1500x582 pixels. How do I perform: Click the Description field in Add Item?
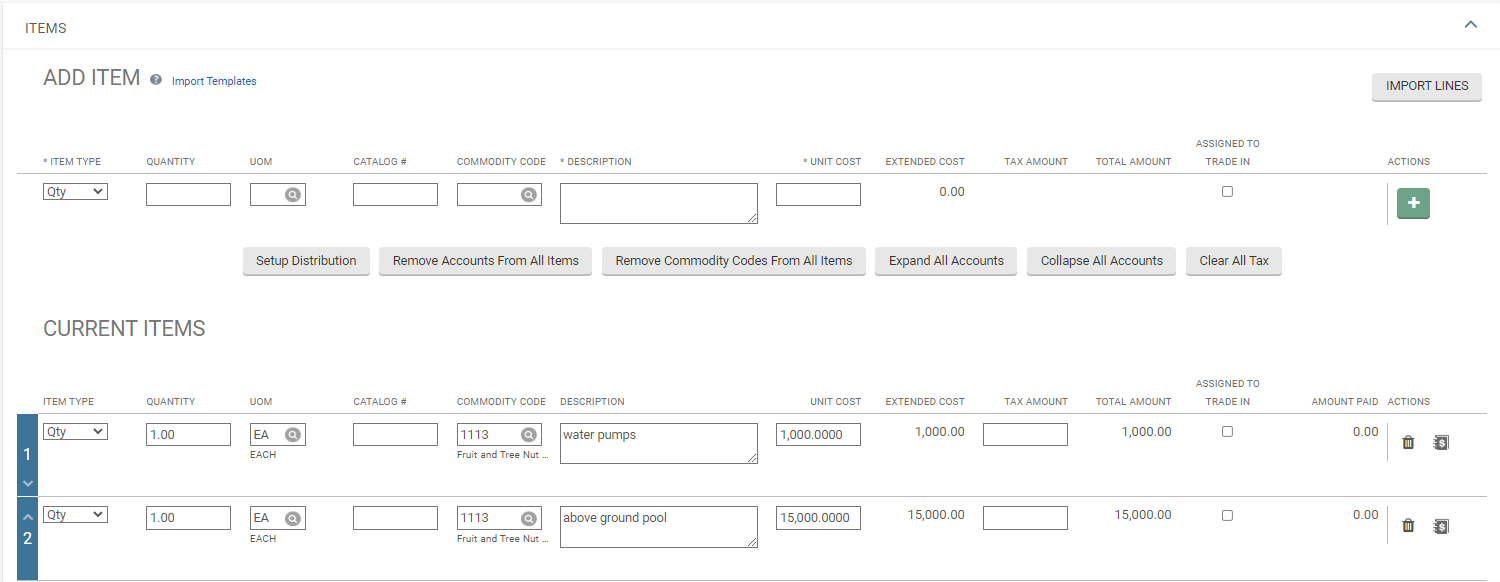[658, 203]
